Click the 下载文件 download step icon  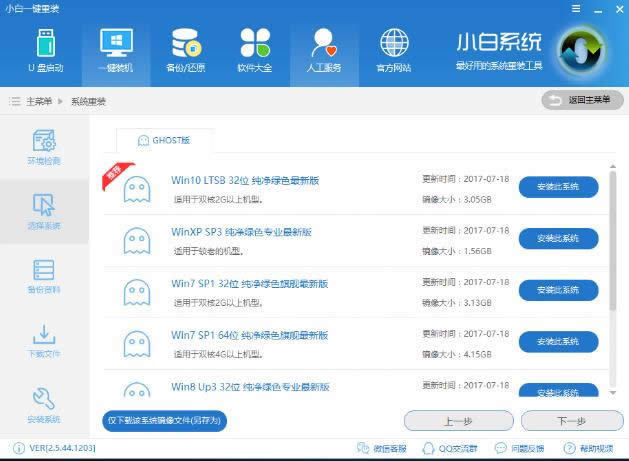44,341
